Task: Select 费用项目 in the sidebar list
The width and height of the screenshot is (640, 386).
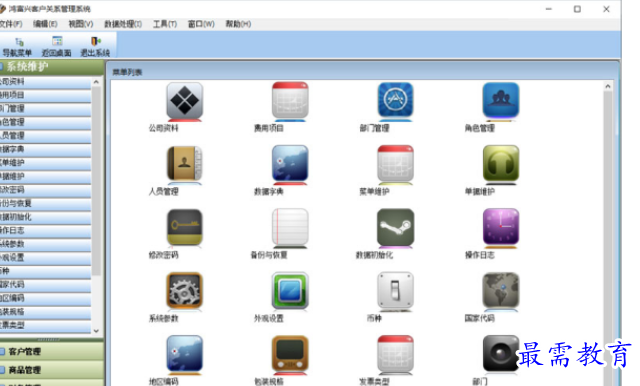Action: [45, 95]
